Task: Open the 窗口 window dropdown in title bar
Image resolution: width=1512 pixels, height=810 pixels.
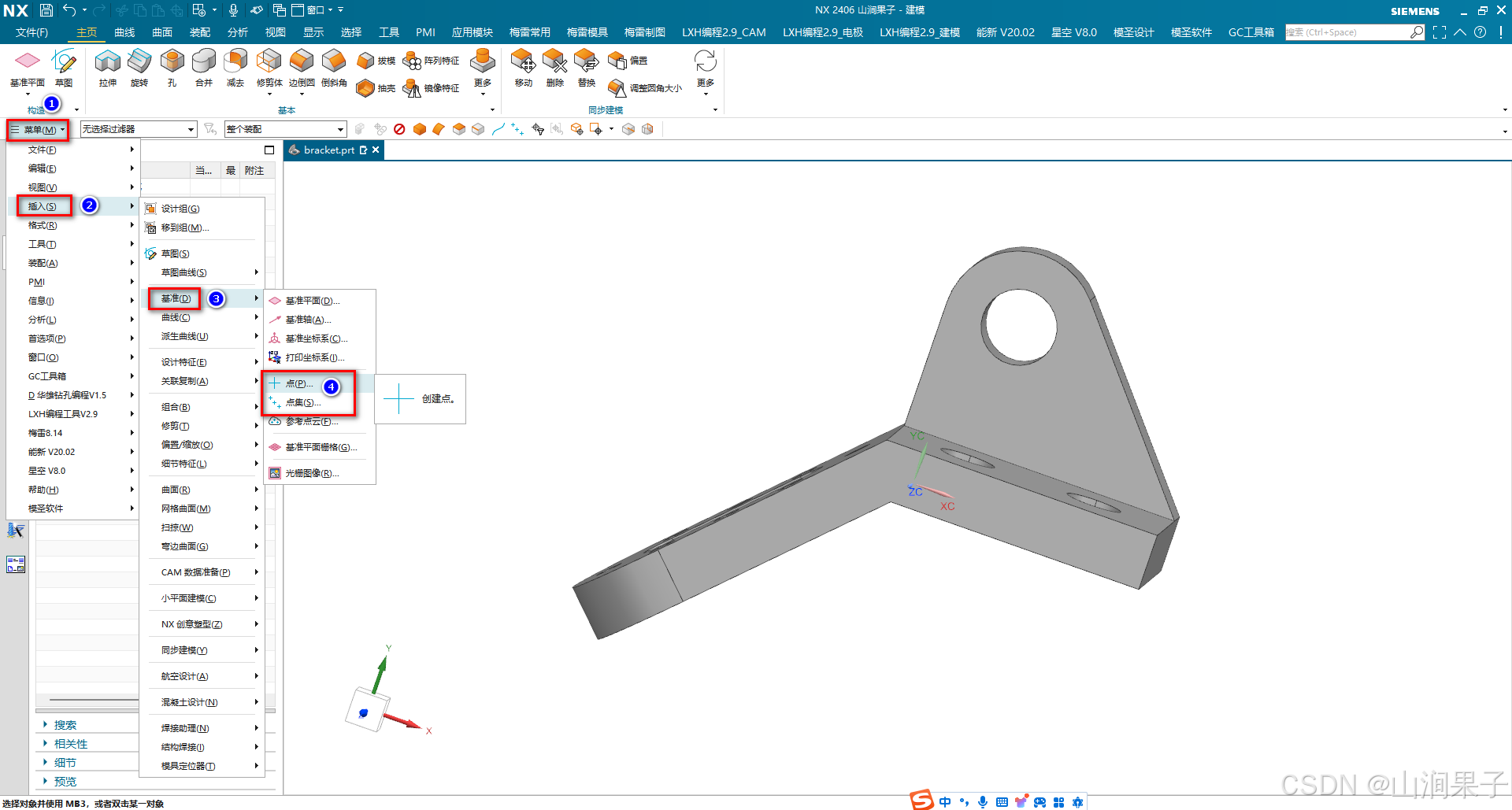Action: click(x=317, y=10)
